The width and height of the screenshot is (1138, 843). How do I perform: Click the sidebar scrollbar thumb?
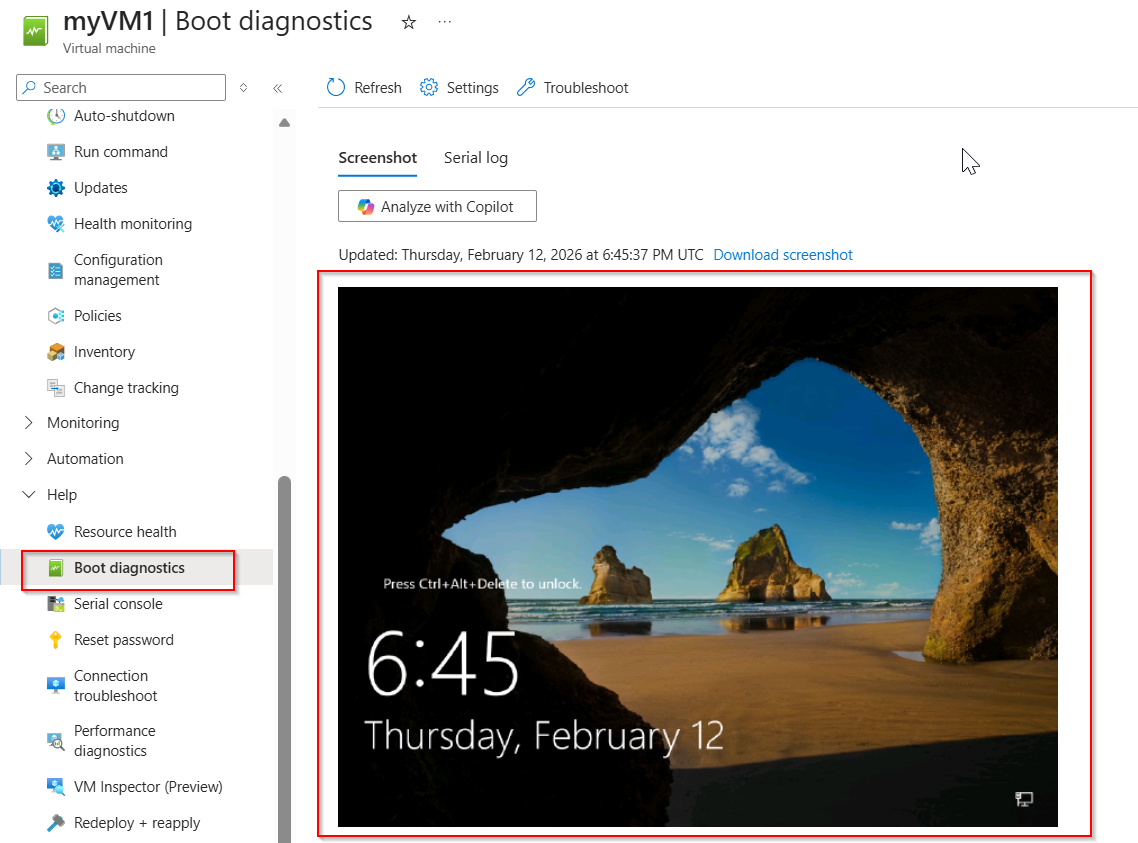(284, 659)
